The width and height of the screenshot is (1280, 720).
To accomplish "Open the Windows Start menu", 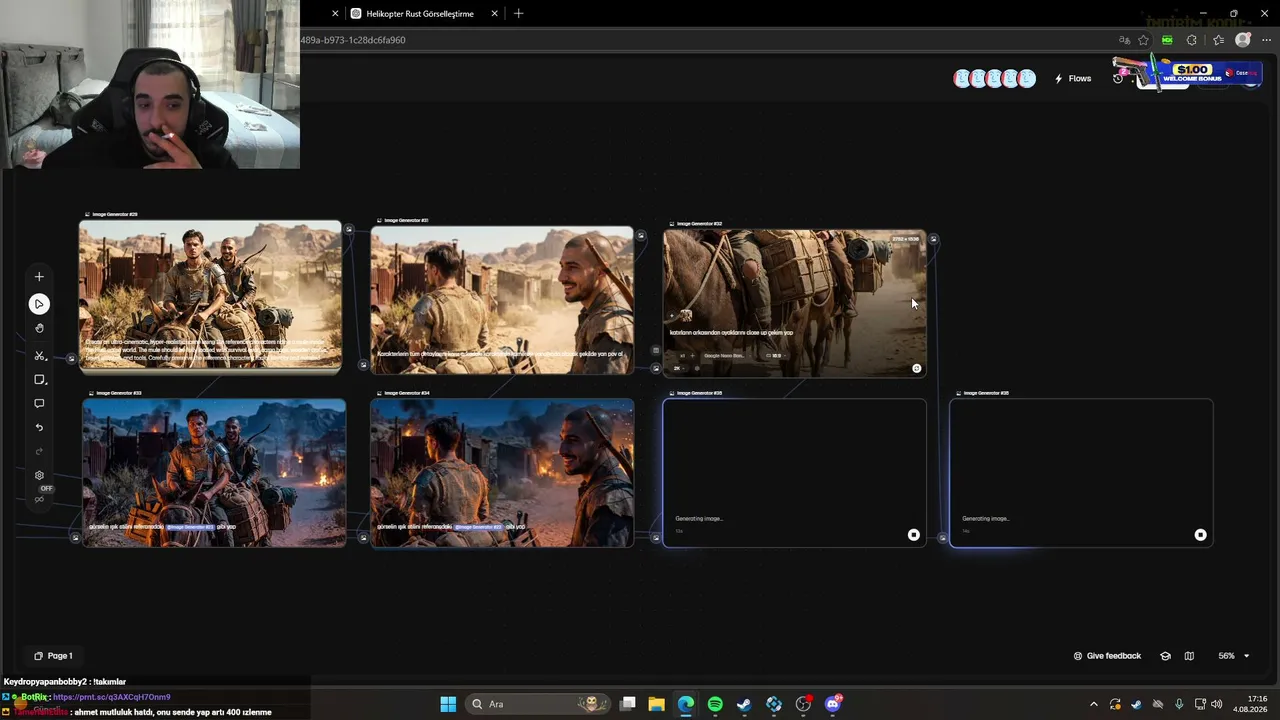I will (448, 704).
